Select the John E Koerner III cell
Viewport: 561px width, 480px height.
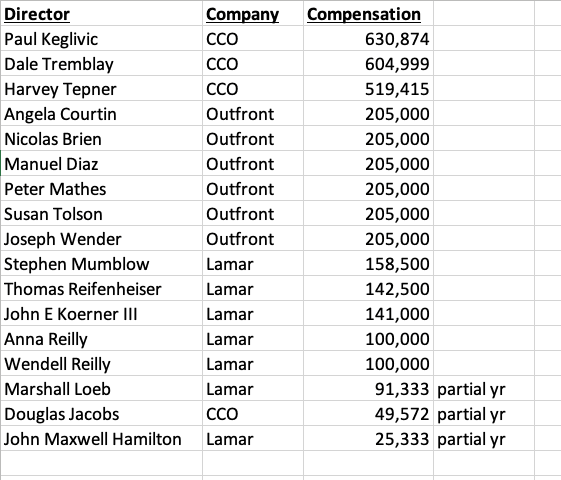pos(102,314)
